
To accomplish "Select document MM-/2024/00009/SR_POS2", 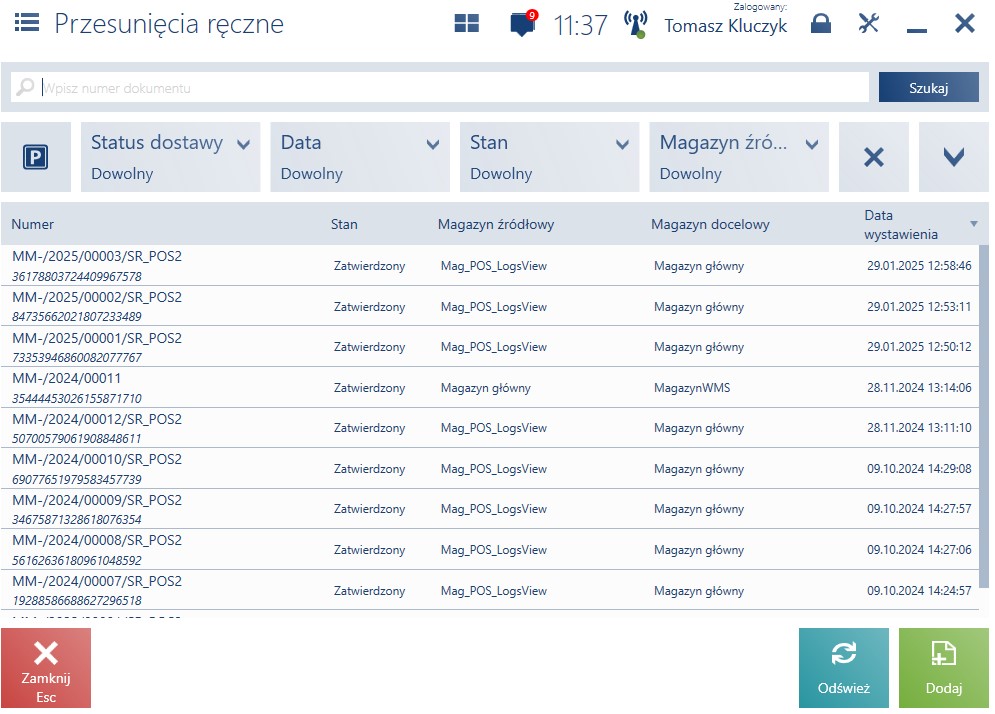I will [490, 509].
